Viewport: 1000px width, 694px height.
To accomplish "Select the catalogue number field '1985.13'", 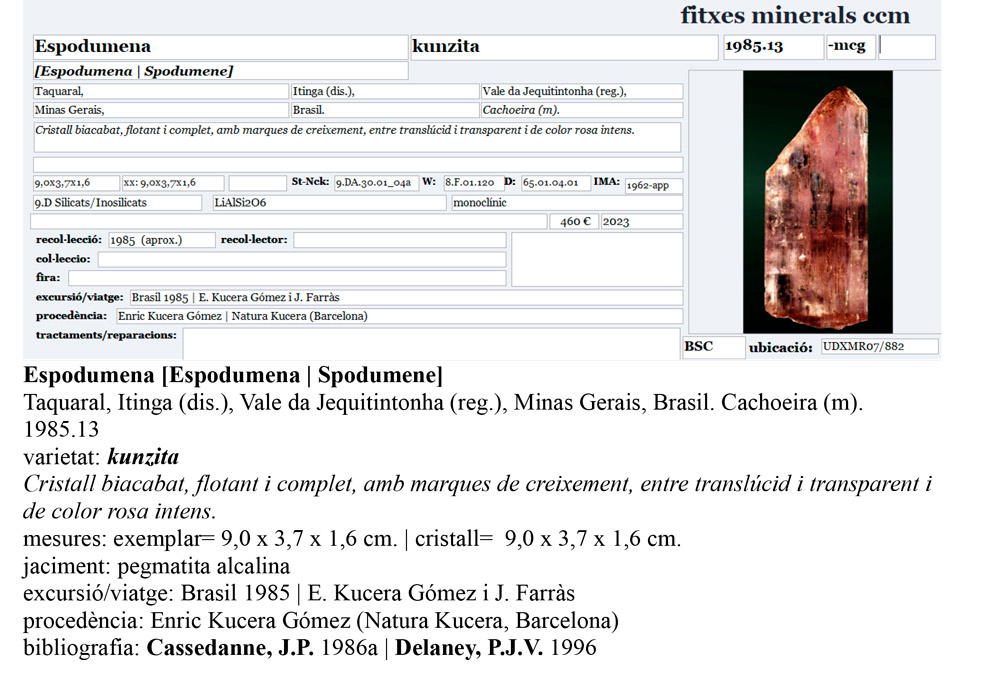I will (773, 47).
